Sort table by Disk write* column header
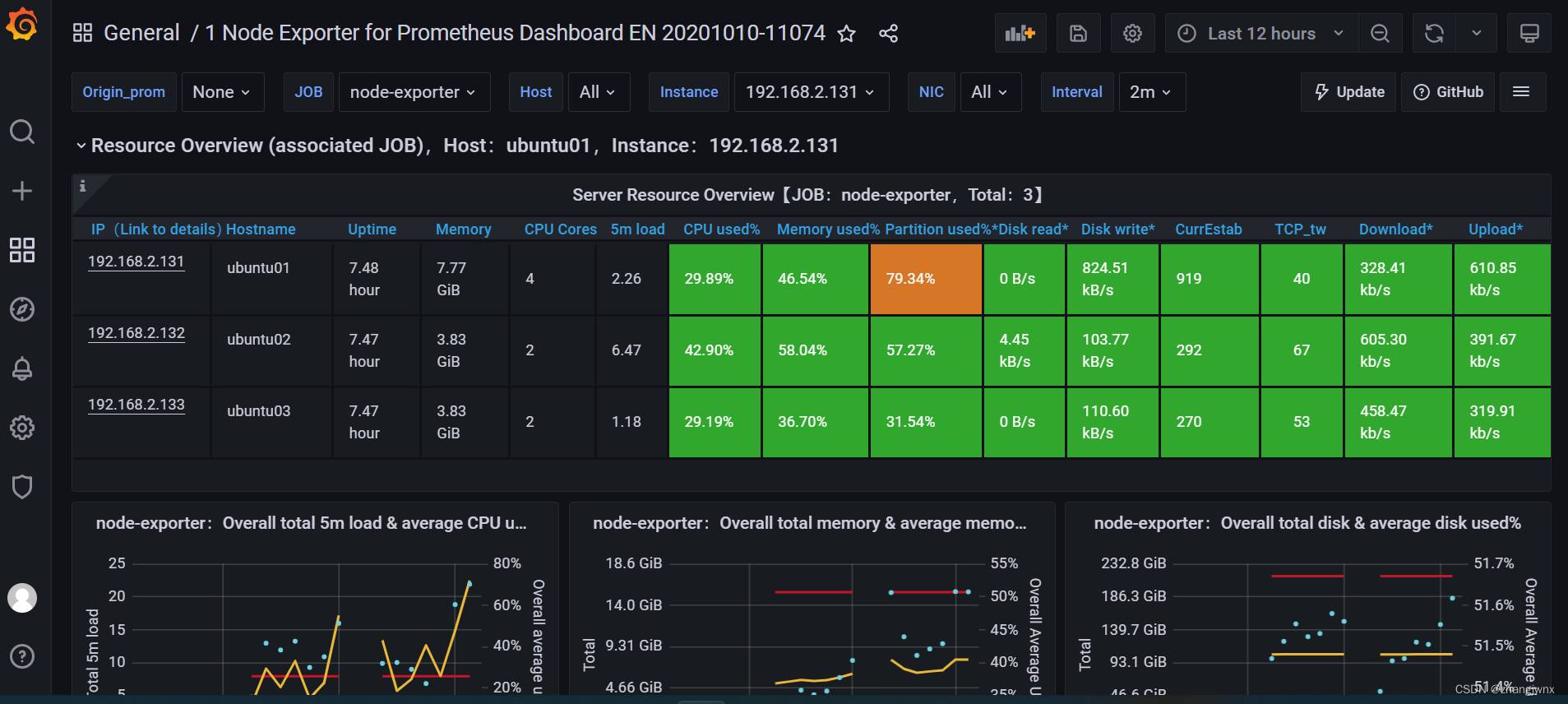The height and width of the screenshot is (704, 1568). (1117, 229)
